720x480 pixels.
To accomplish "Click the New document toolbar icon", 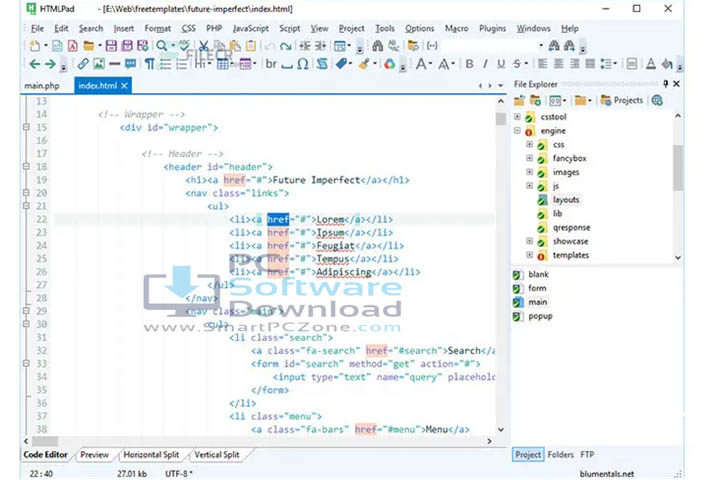I will click(x=34, y=45).
